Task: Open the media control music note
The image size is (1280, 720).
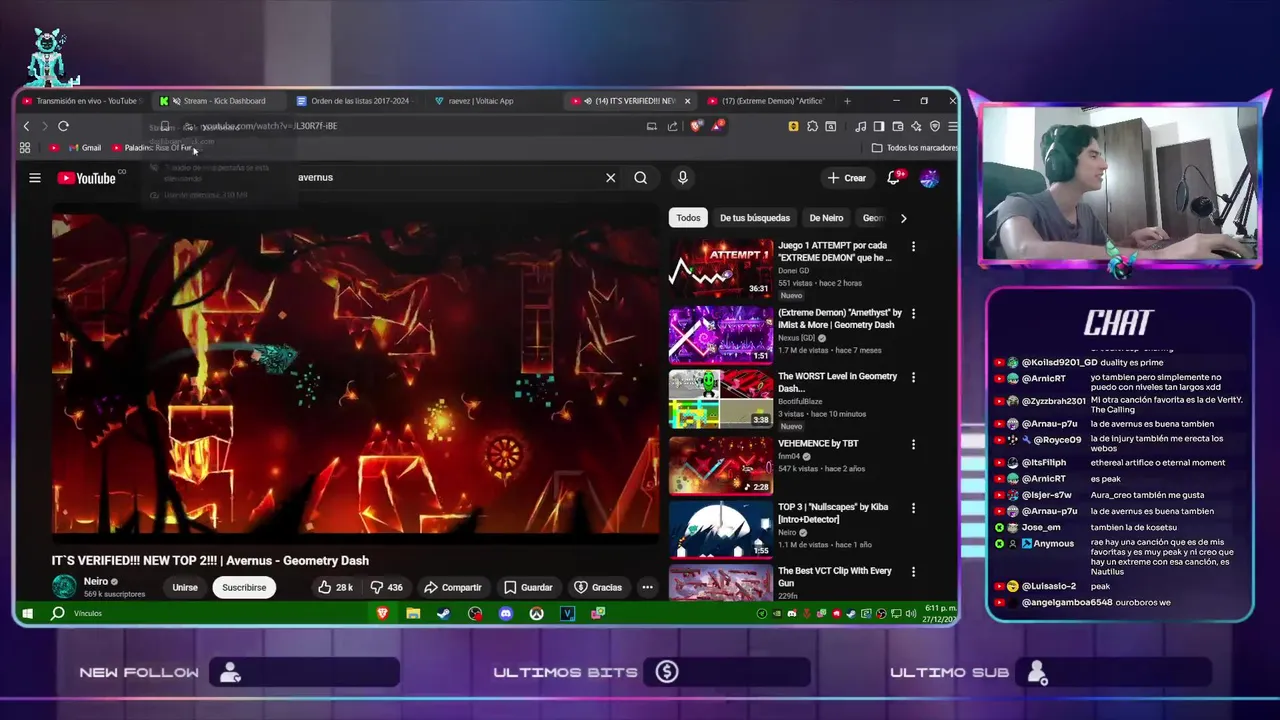Action: click(x=861, y=126)
